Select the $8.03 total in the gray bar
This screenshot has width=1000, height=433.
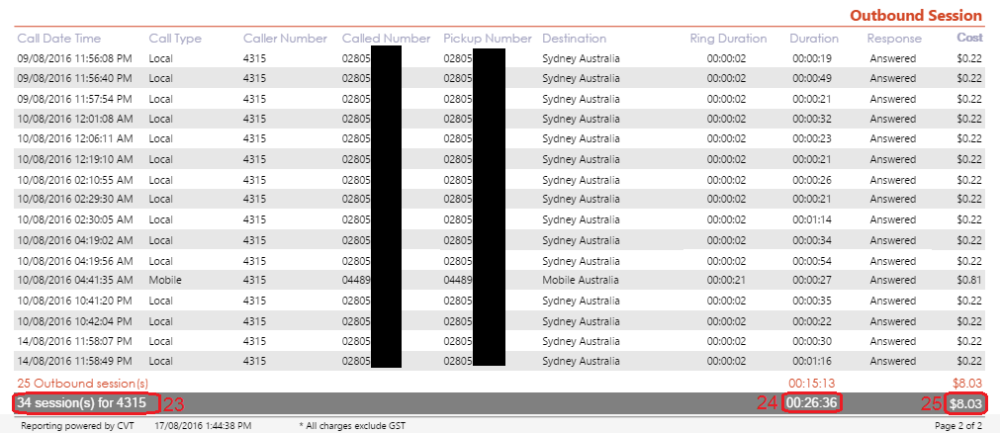pyautogui.click(x=966, y=404)
